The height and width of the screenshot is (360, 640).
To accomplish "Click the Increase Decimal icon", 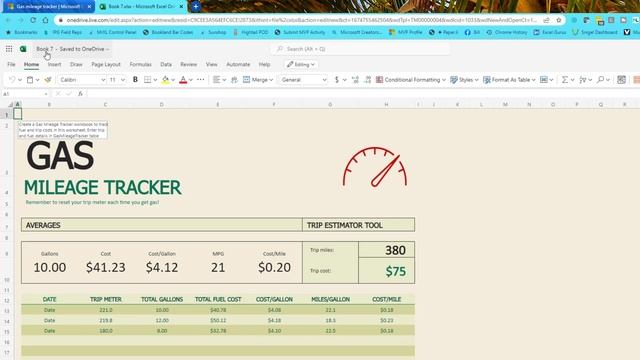I will (355, 80).
